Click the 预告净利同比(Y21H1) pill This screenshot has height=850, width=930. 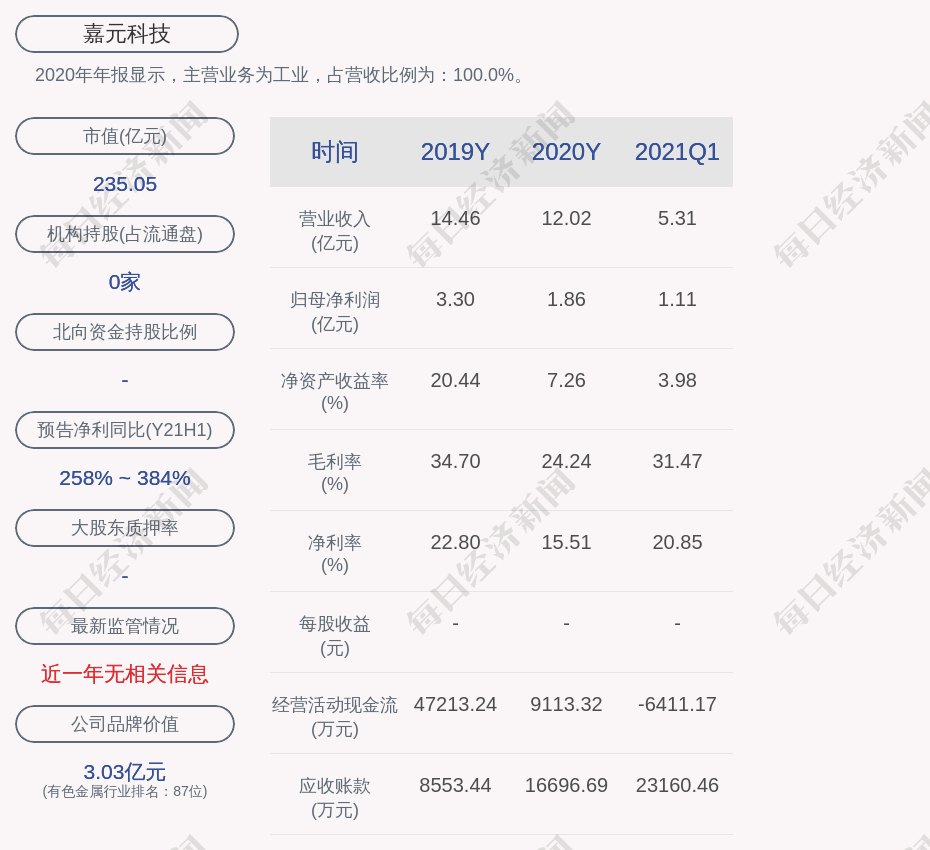(x=125, y=430)
